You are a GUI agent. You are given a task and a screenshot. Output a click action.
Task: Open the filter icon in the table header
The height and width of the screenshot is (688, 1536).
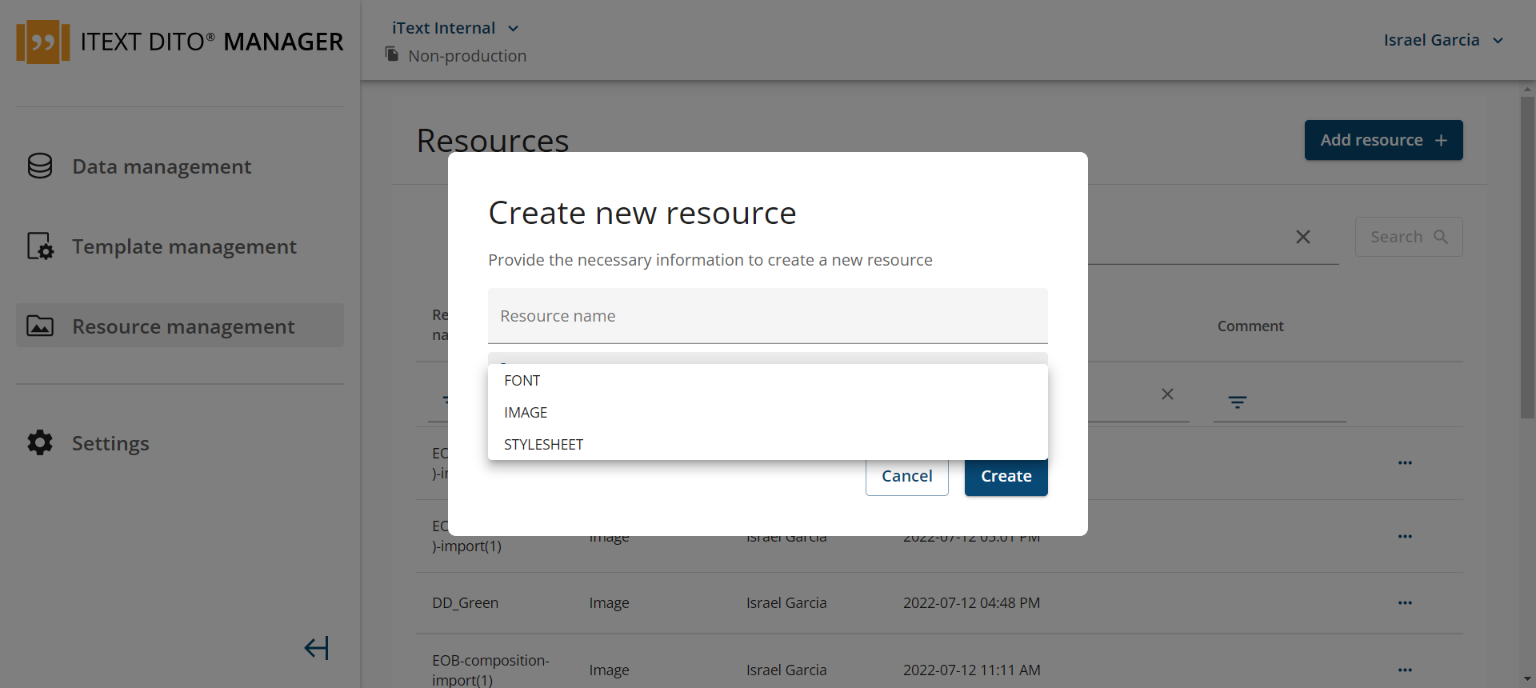pyautogui.click(x=1237, y=403)
